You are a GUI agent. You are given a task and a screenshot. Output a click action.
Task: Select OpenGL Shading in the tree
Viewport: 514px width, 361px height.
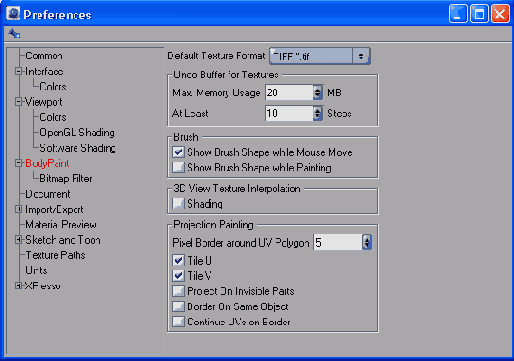77,133
